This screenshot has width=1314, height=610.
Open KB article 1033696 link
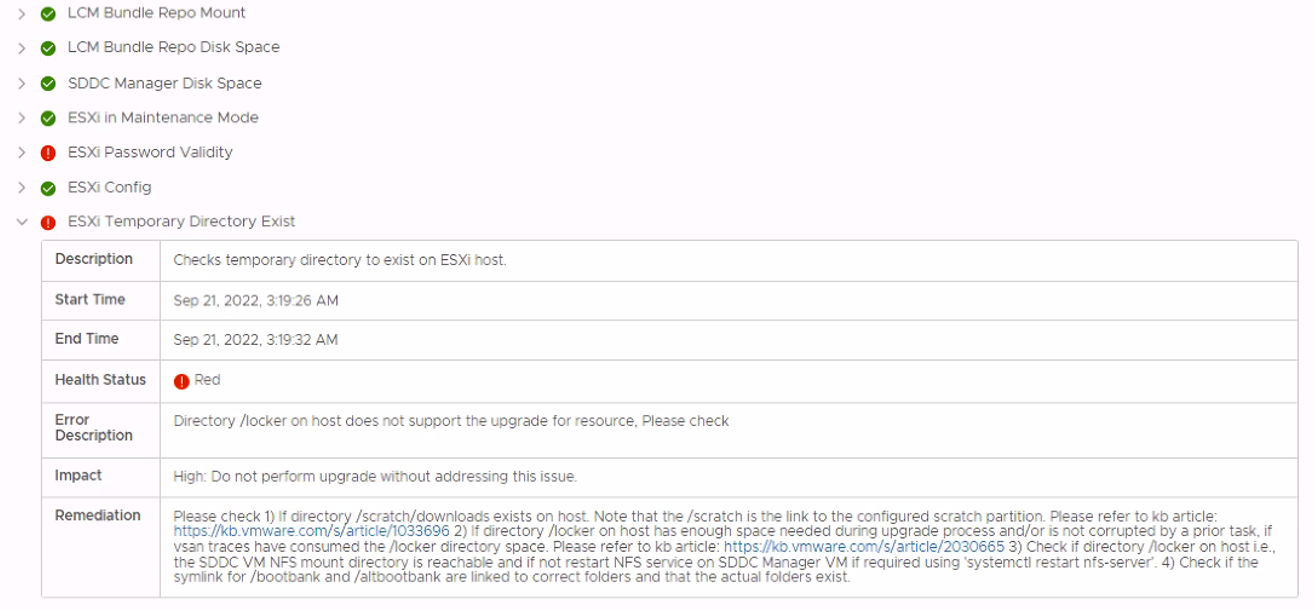tap(311, 531)
